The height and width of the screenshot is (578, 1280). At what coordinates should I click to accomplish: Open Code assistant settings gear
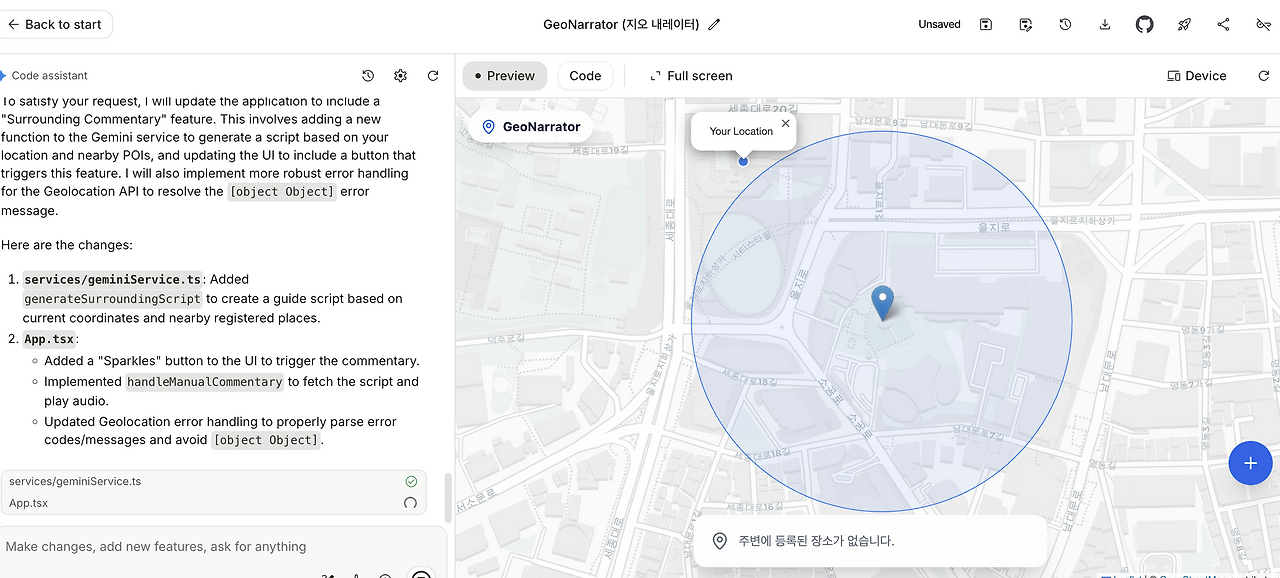(400, 75)
